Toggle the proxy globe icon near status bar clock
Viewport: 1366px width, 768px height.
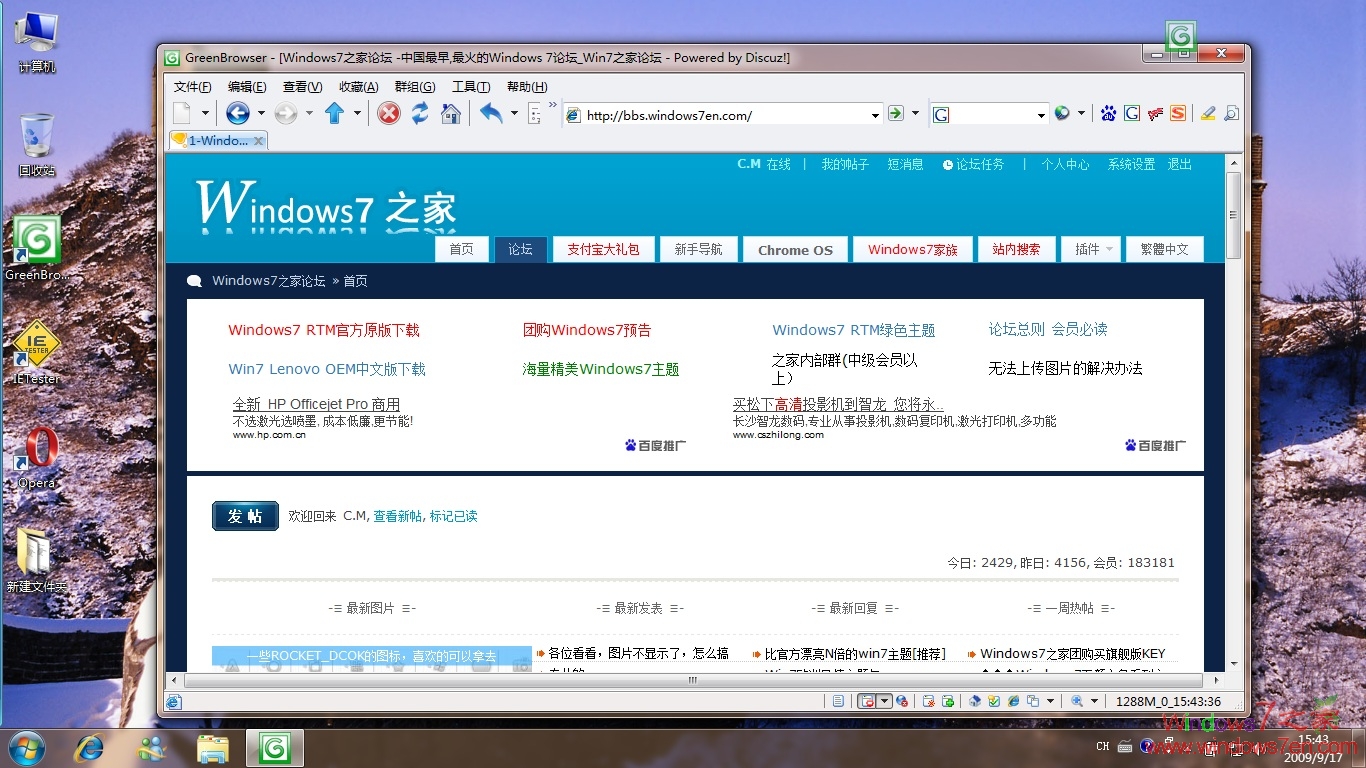903,702
